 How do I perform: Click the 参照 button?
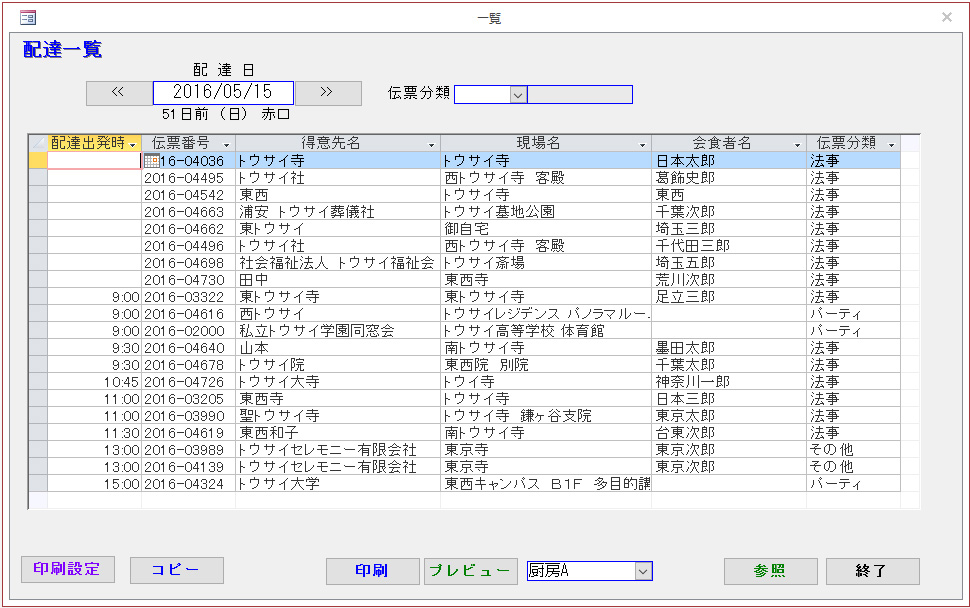(x=770, y=571)
